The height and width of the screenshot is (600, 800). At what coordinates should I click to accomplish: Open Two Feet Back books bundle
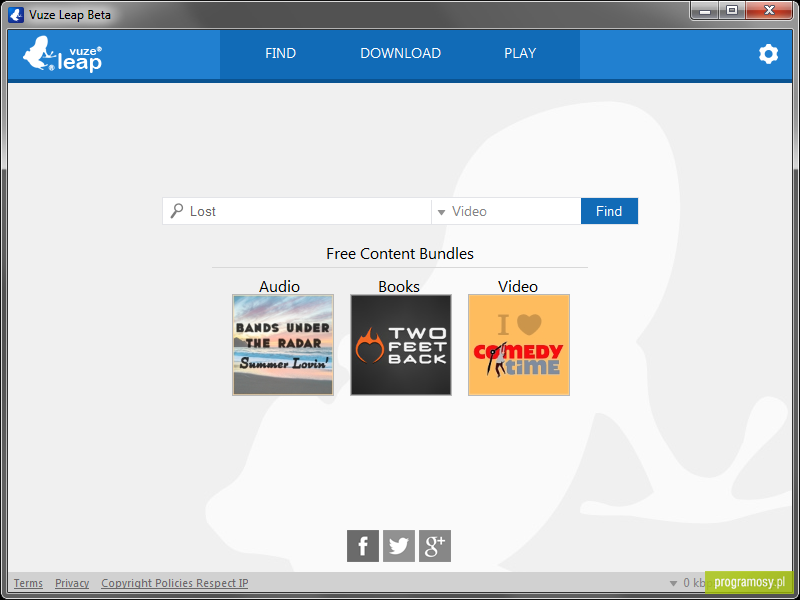(401, 345)
